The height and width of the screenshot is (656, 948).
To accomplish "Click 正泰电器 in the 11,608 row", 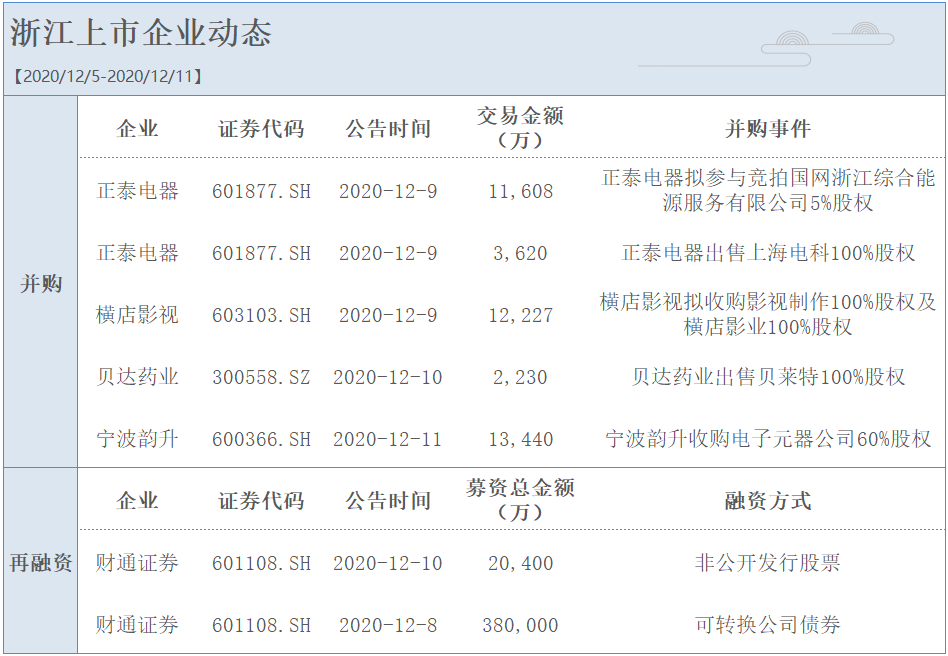I will coord(137,191).
